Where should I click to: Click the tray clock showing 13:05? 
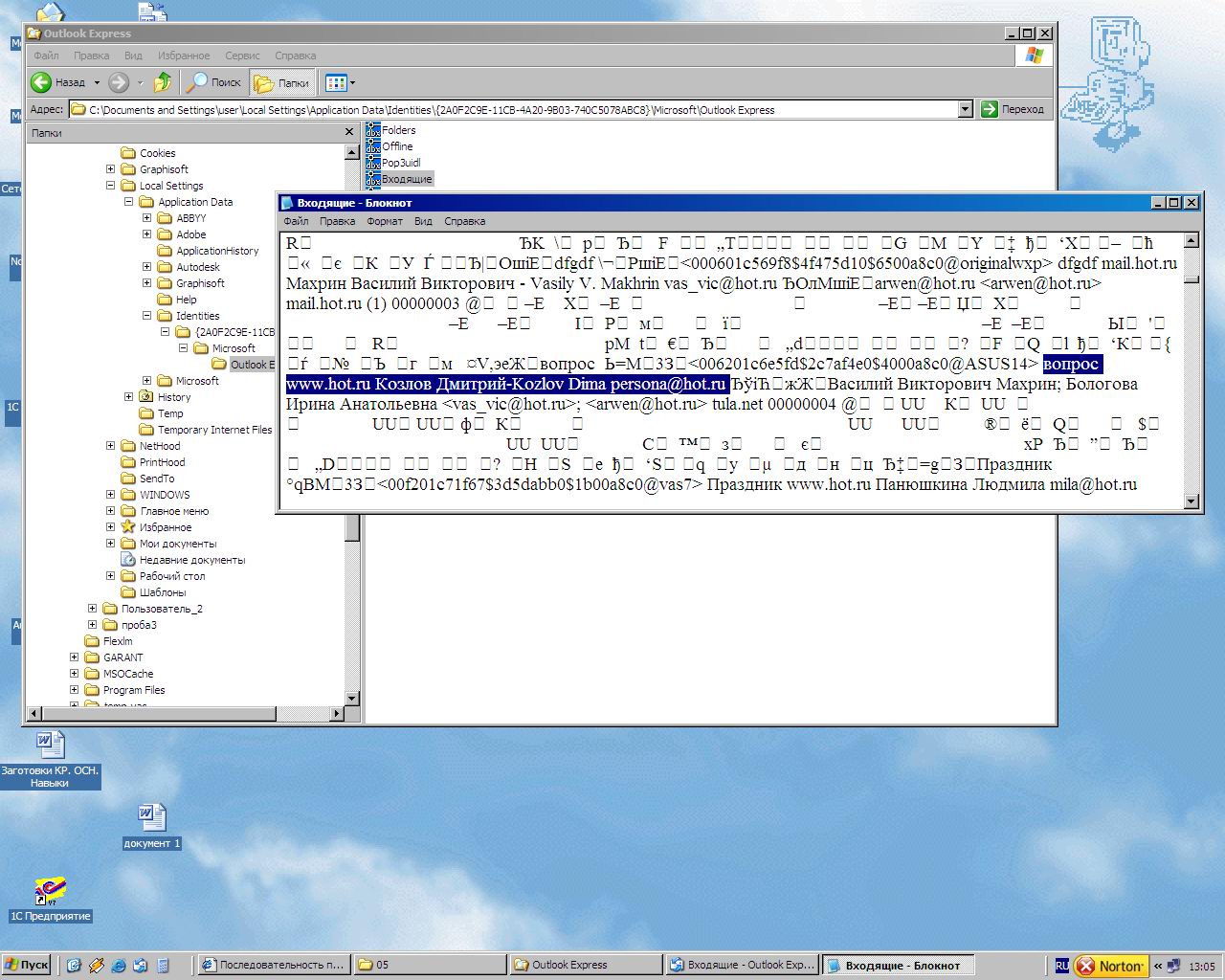(1201, 967)
